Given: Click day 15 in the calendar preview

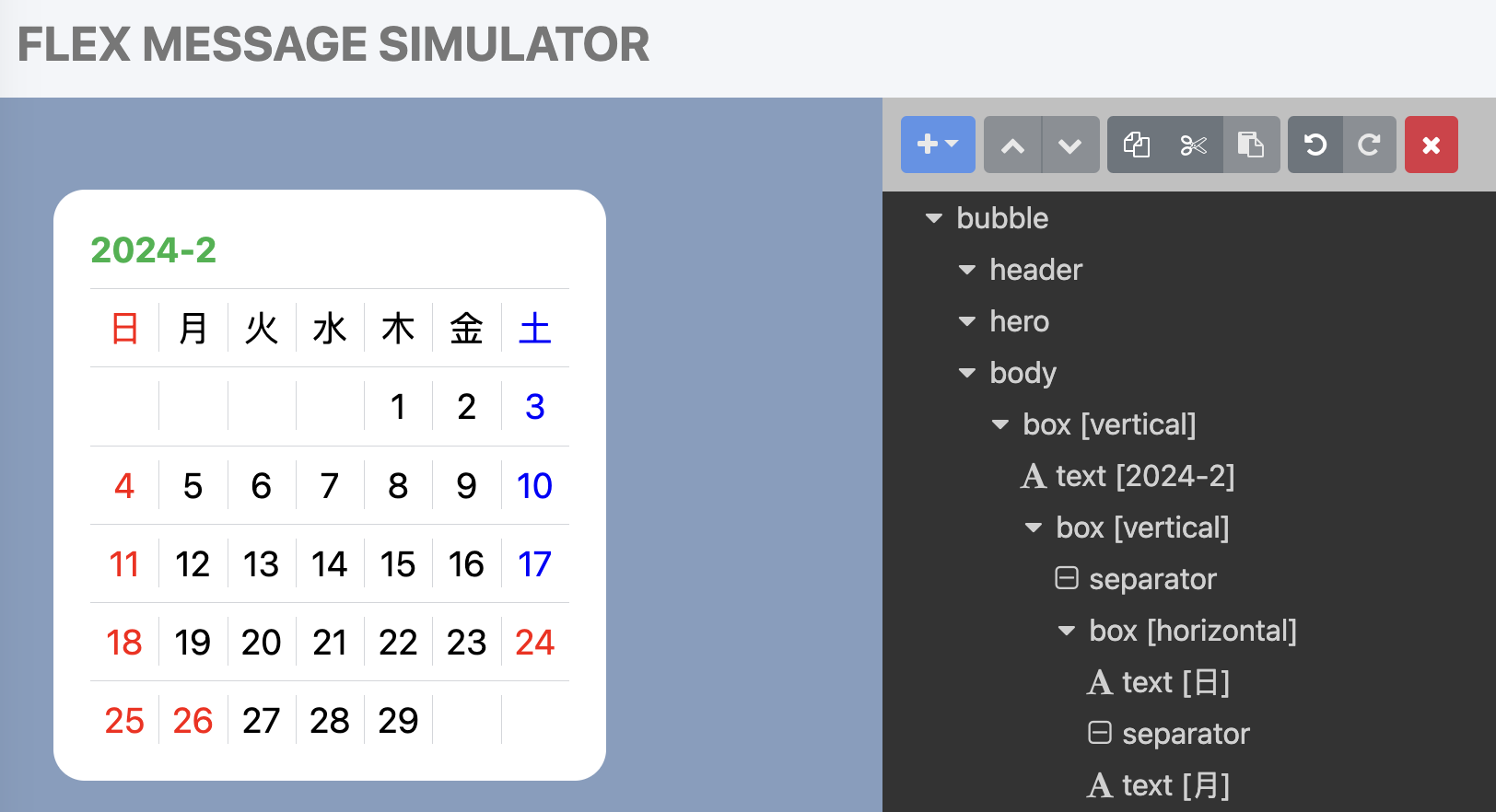Looking at the screenshot, I should 398,563.
